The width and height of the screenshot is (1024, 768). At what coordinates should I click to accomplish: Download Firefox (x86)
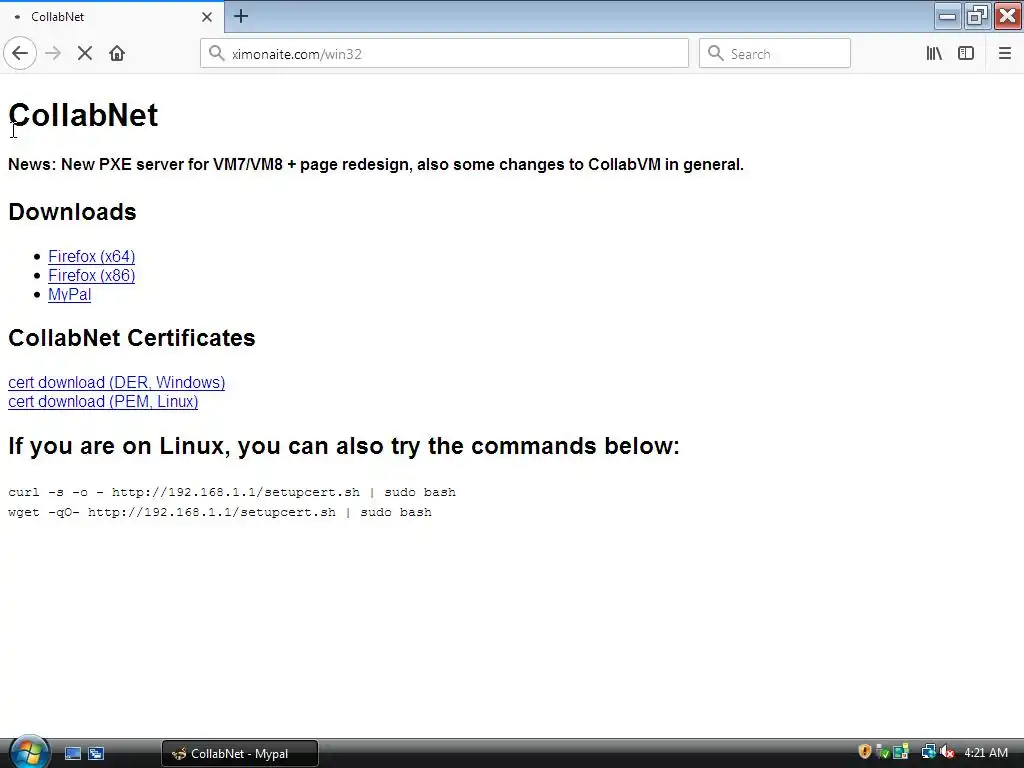(x=91, y=276)
